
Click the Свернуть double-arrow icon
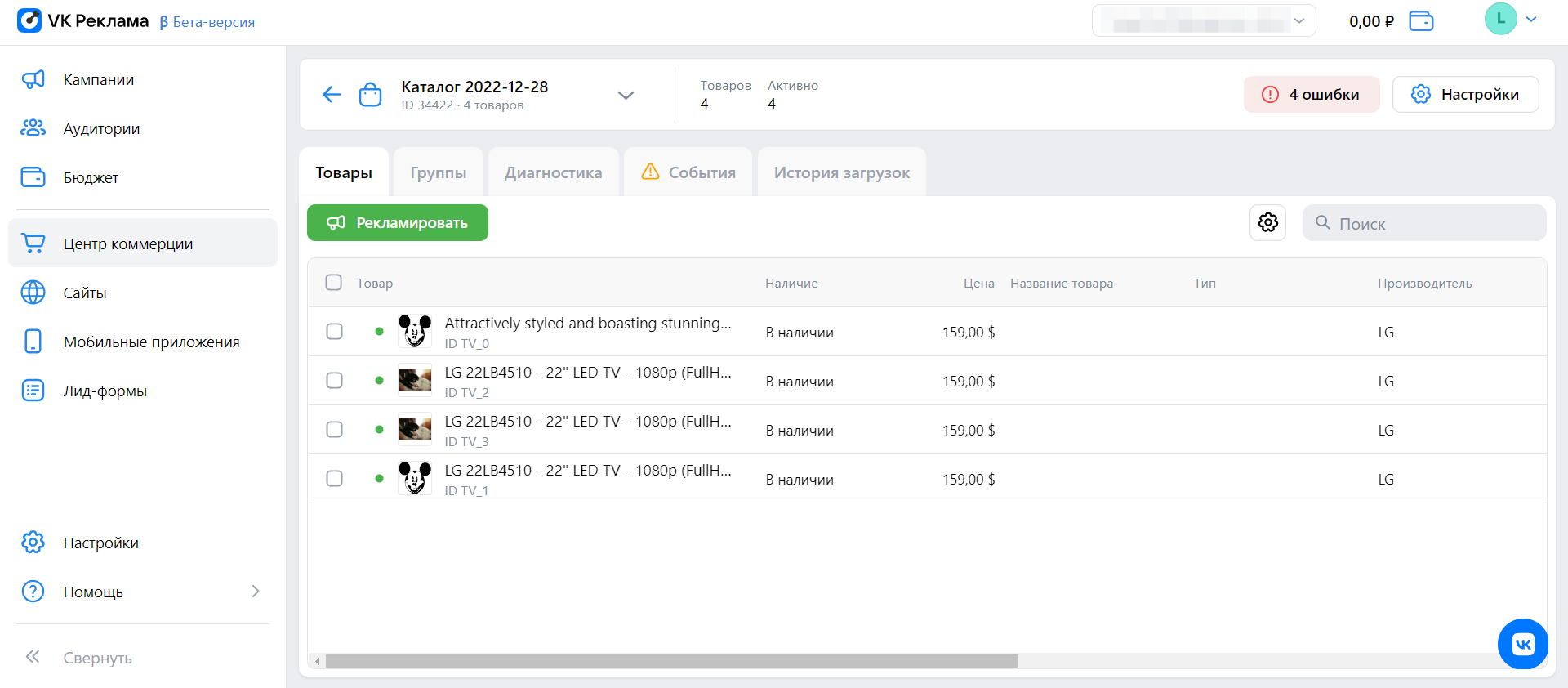[33, 657]
